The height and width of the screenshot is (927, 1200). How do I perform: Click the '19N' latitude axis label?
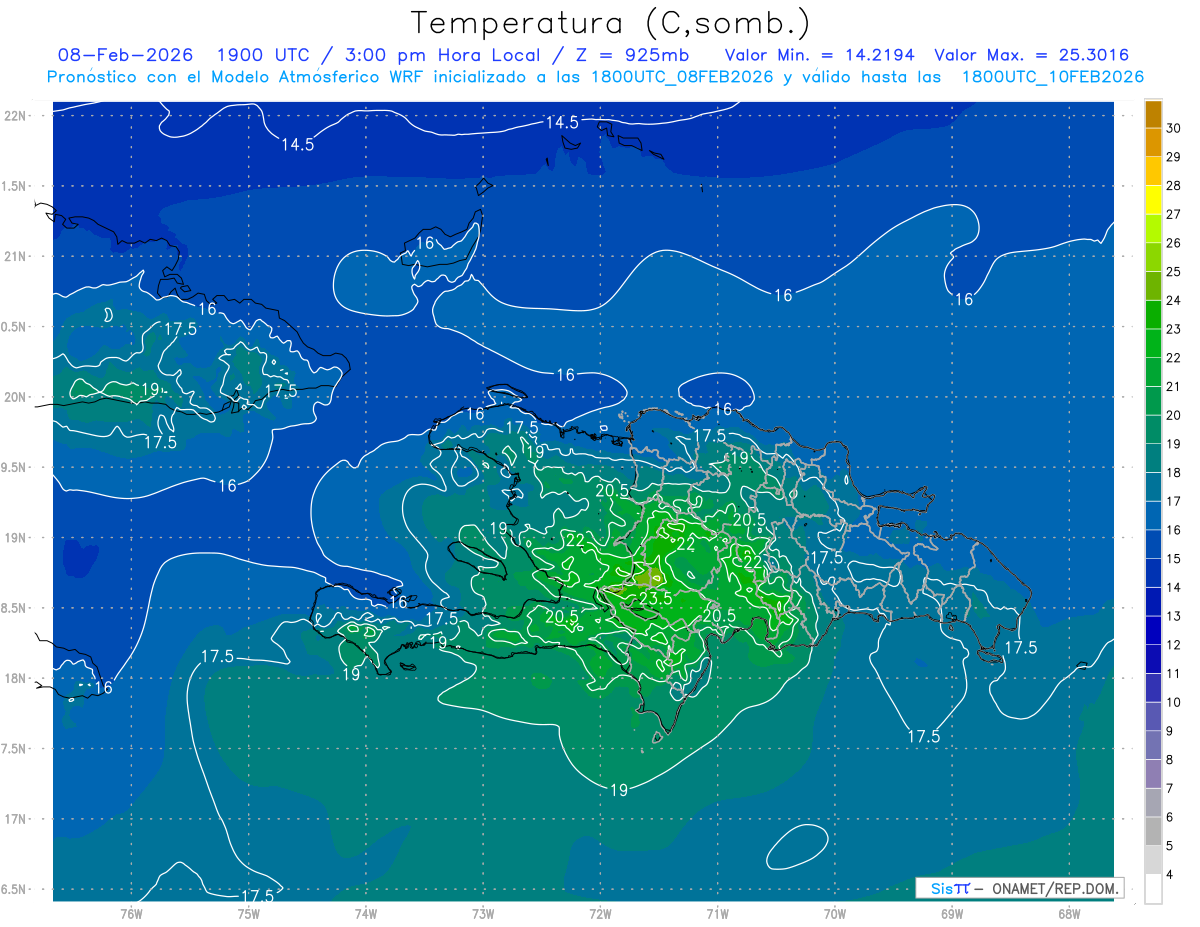16,538
